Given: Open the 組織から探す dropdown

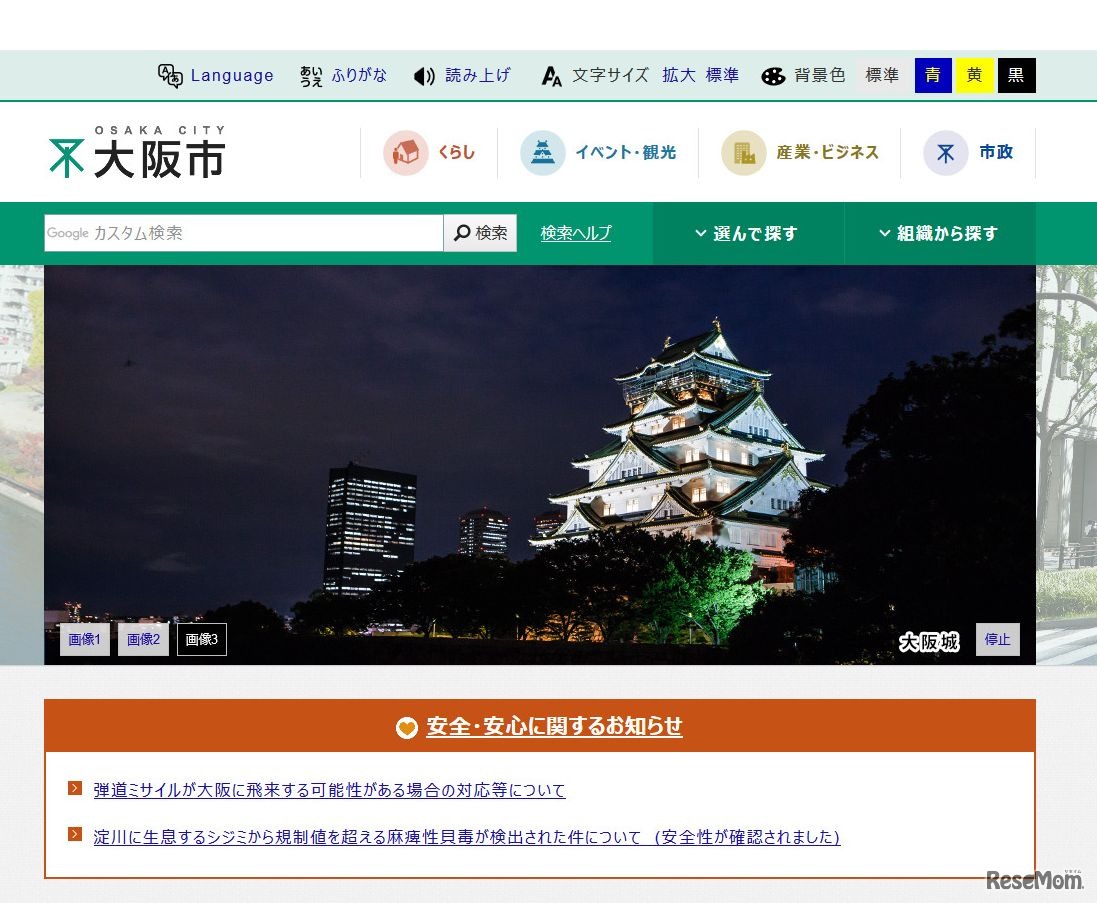Looking at the screenshot, I should 938,233.
